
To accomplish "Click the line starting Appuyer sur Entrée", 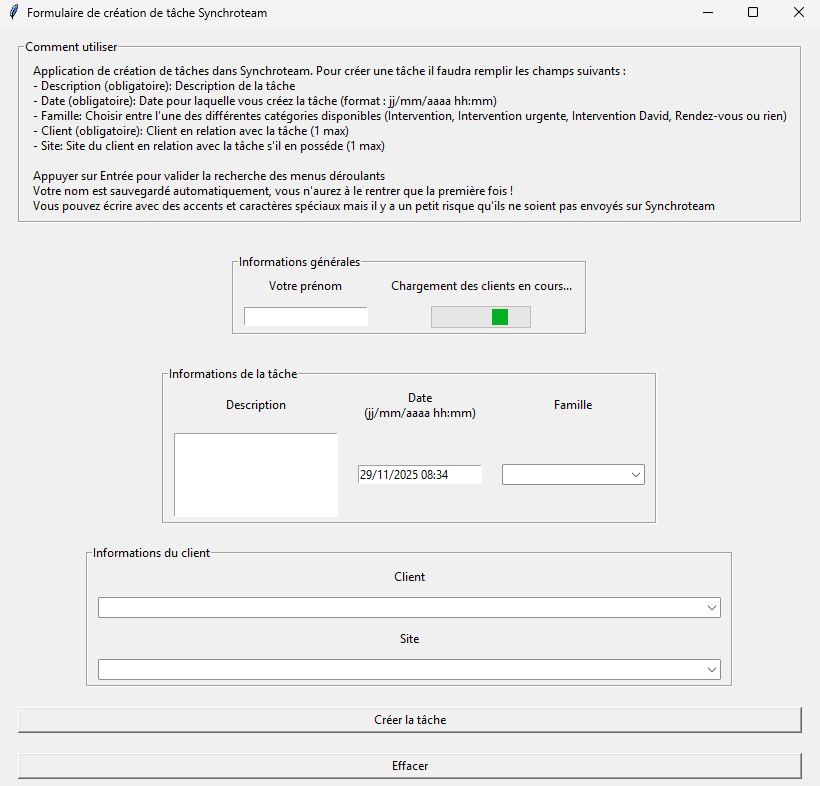I will (x=209, y=176).
